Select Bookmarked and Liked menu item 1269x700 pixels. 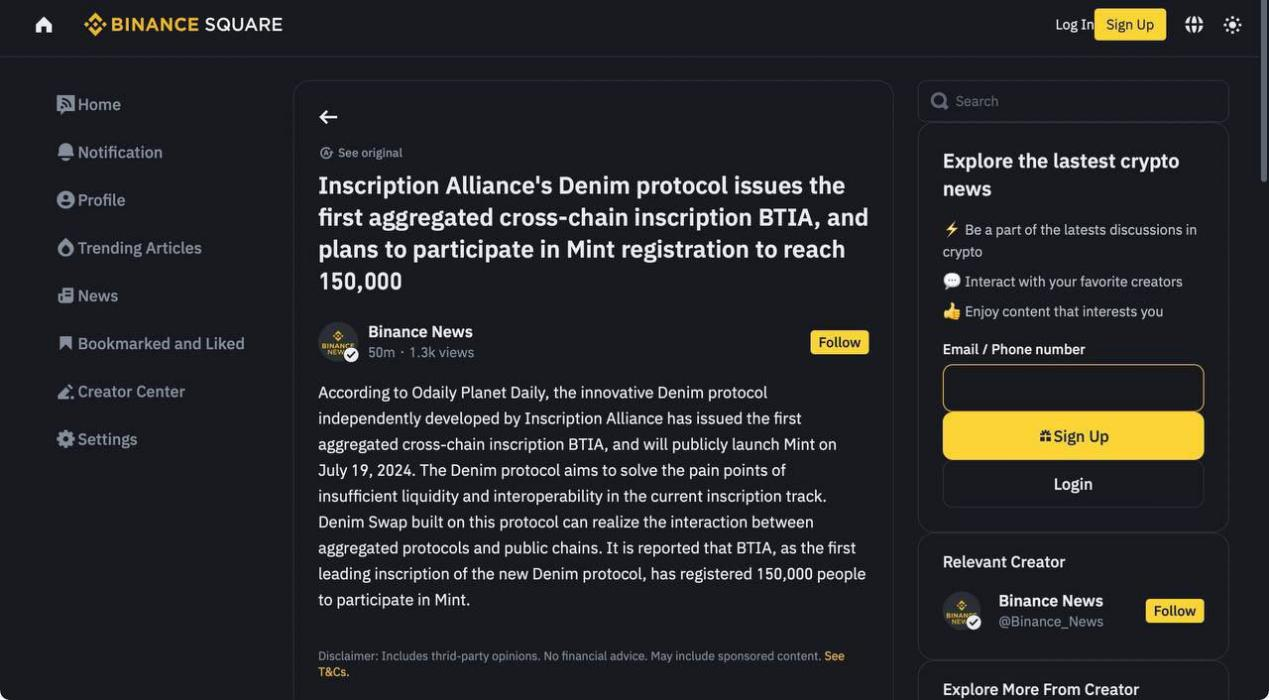[150, 344]
